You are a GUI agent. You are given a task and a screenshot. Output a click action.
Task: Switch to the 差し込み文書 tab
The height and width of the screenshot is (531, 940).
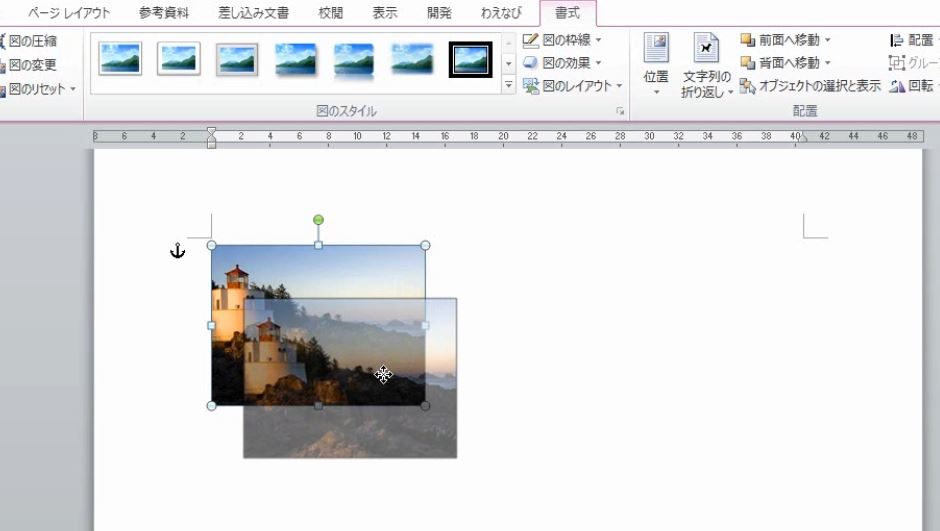[x=253, y=13]
